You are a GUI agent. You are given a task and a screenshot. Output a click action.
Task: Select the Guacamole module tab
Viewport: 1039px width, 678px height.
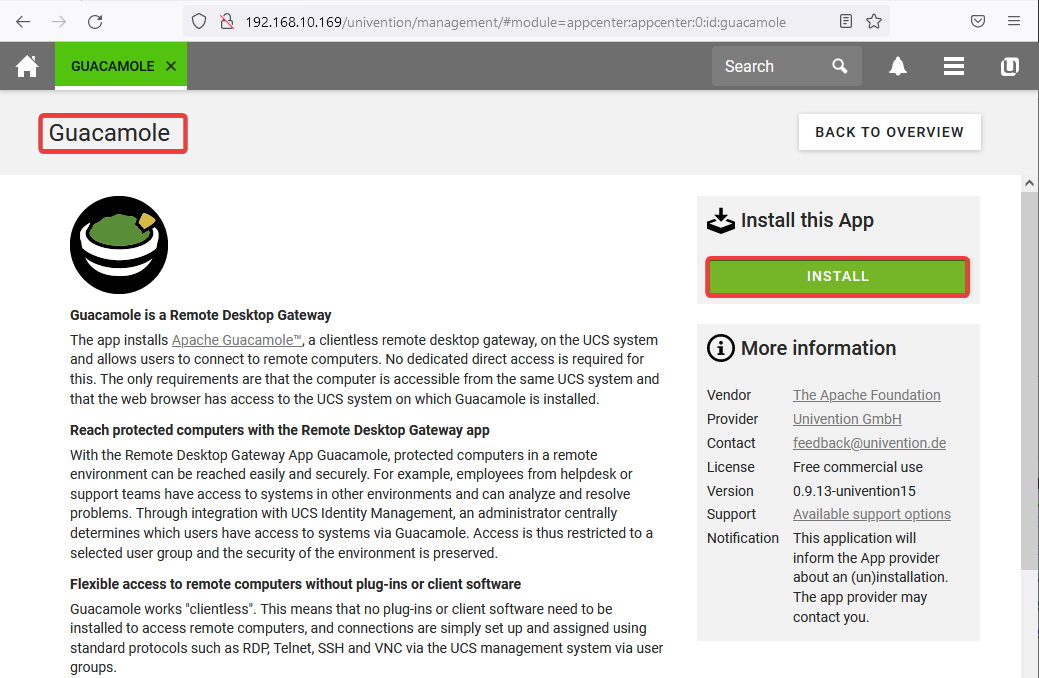coord(112,66)
